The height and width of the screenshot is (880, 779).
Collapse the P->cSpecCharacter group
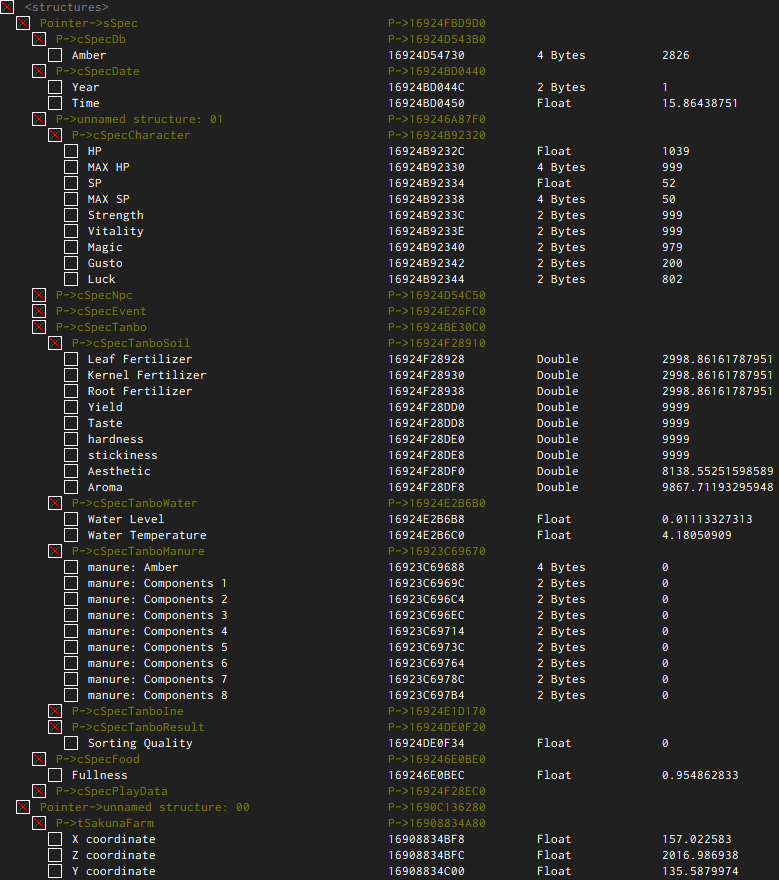click(x=55, y=135)
